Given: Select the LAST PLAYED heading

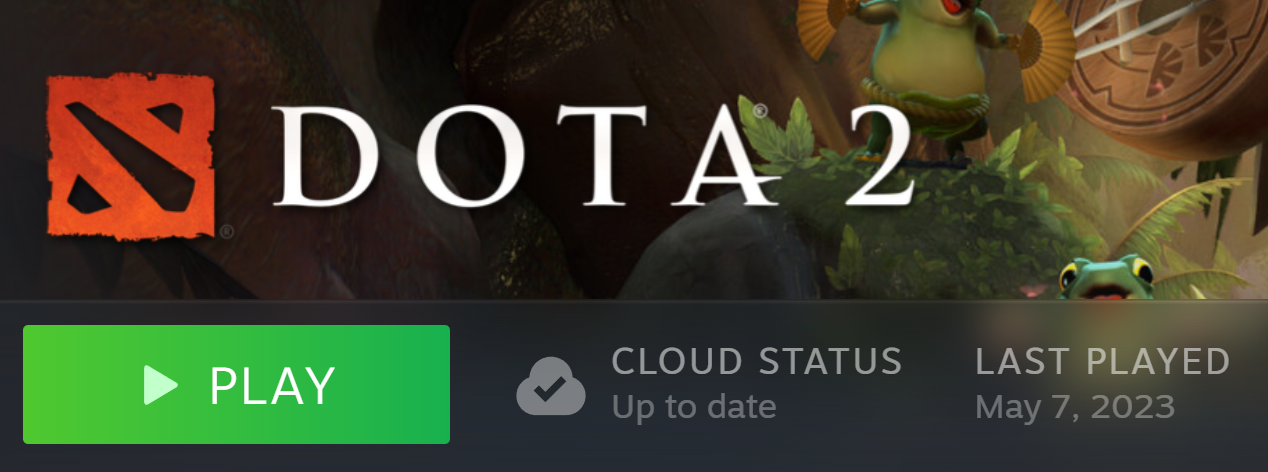Looking at the screenshot, I should (1103, 361).
